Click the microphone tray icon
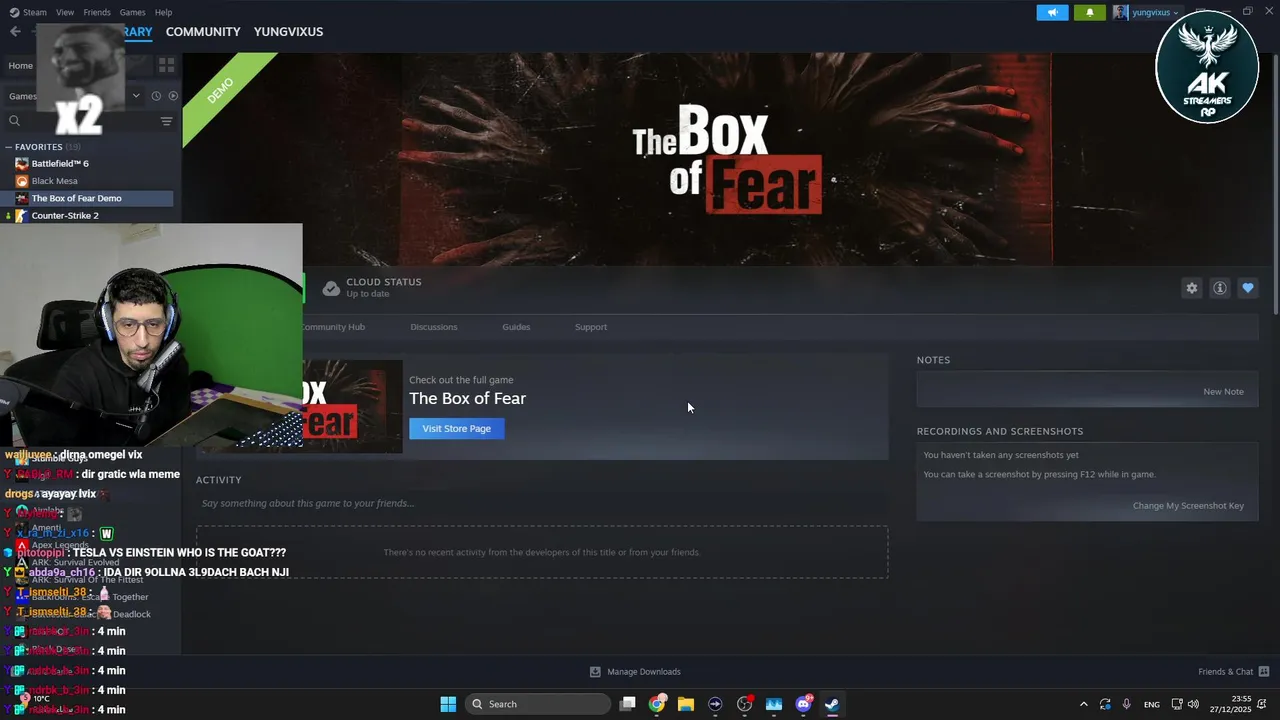 (x=1127, y=704)
